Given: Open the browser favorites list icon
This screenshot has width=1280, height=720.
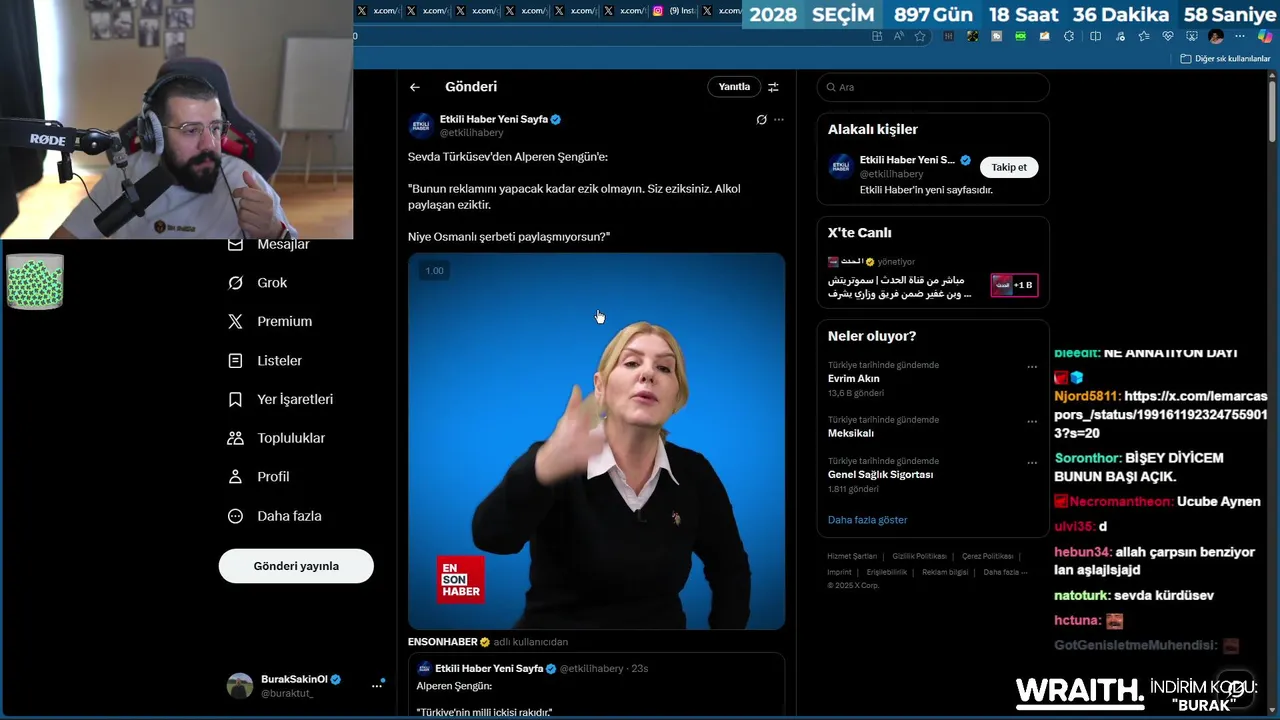Looking at the screenshot, I should 1143,36.
